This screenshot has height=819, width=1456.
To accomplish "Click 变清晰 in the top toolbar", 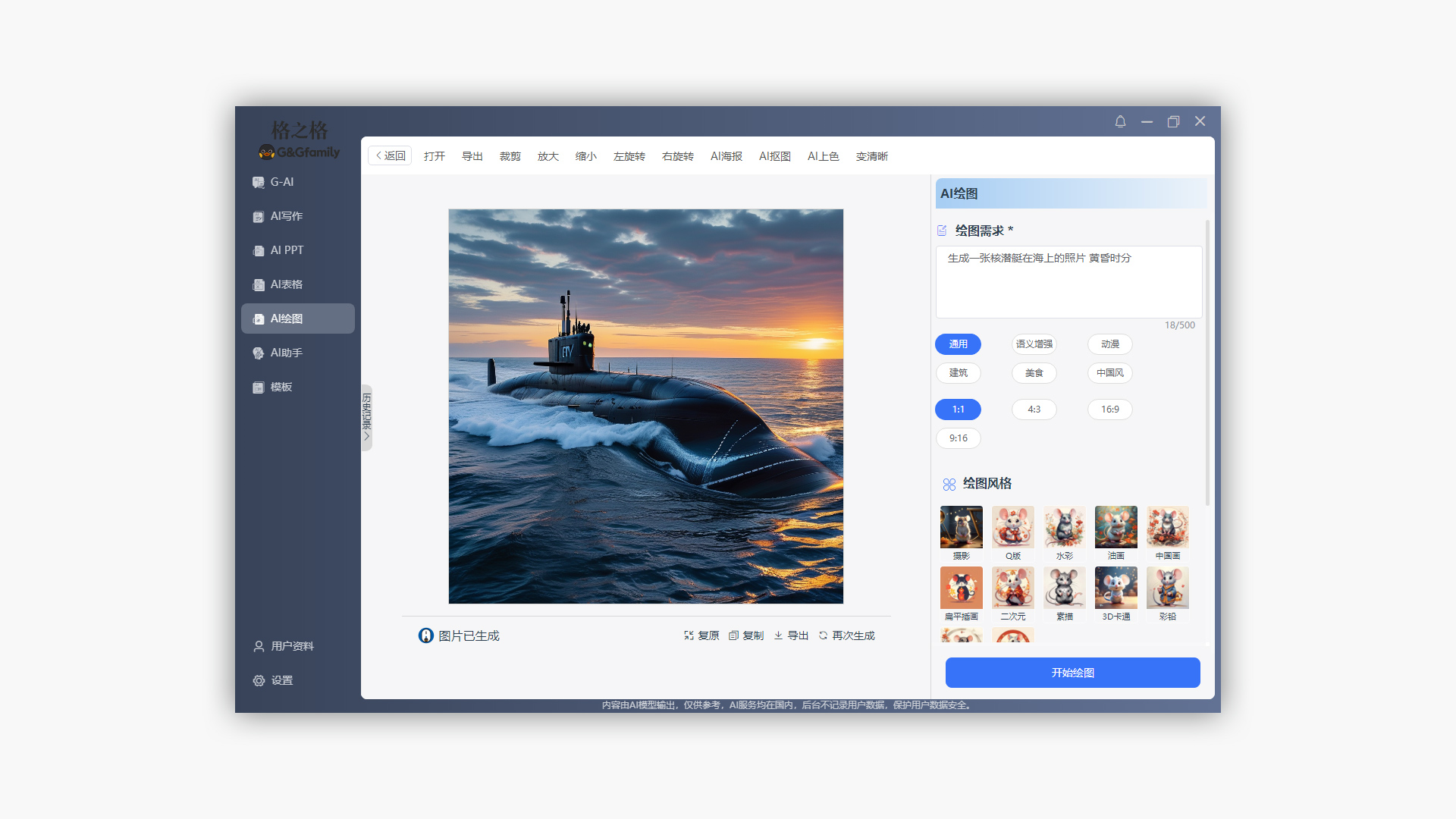I will coord(871,156).
